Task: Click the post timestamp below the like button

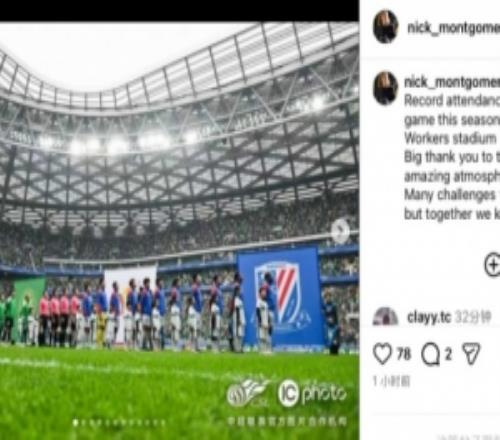Action: (x=391, y=381)
